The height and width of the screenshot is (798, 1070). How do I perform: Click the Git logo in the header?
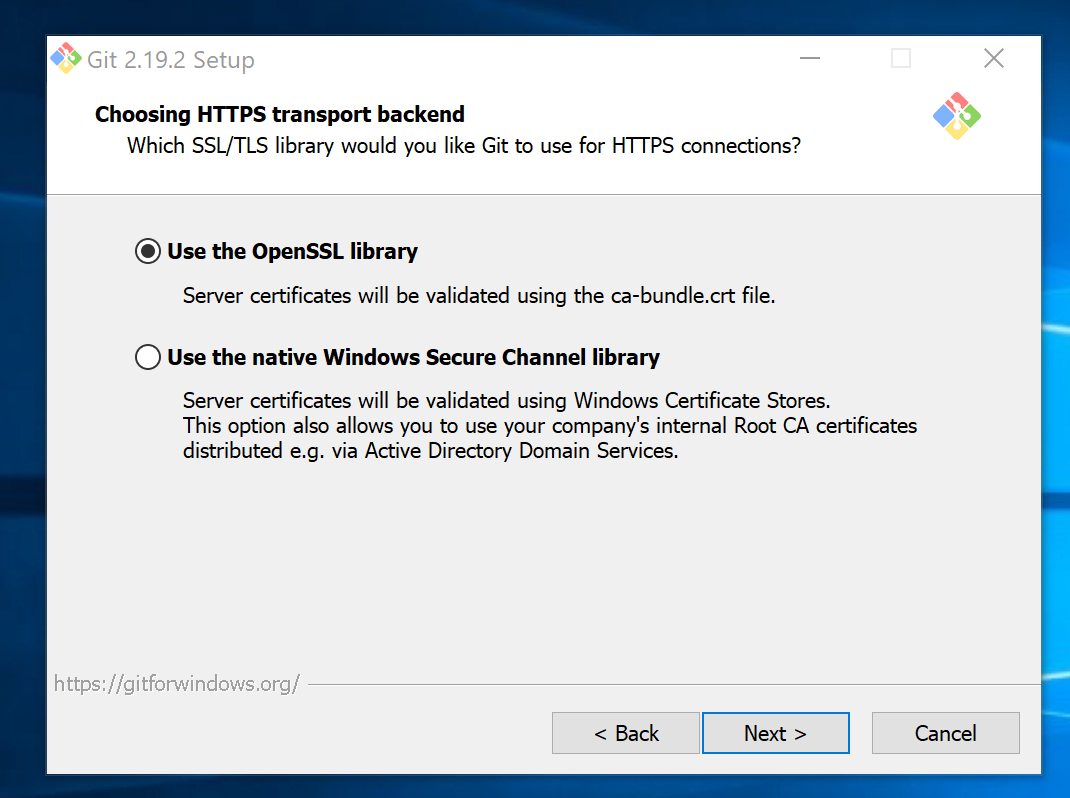click(x=957, y=116)
